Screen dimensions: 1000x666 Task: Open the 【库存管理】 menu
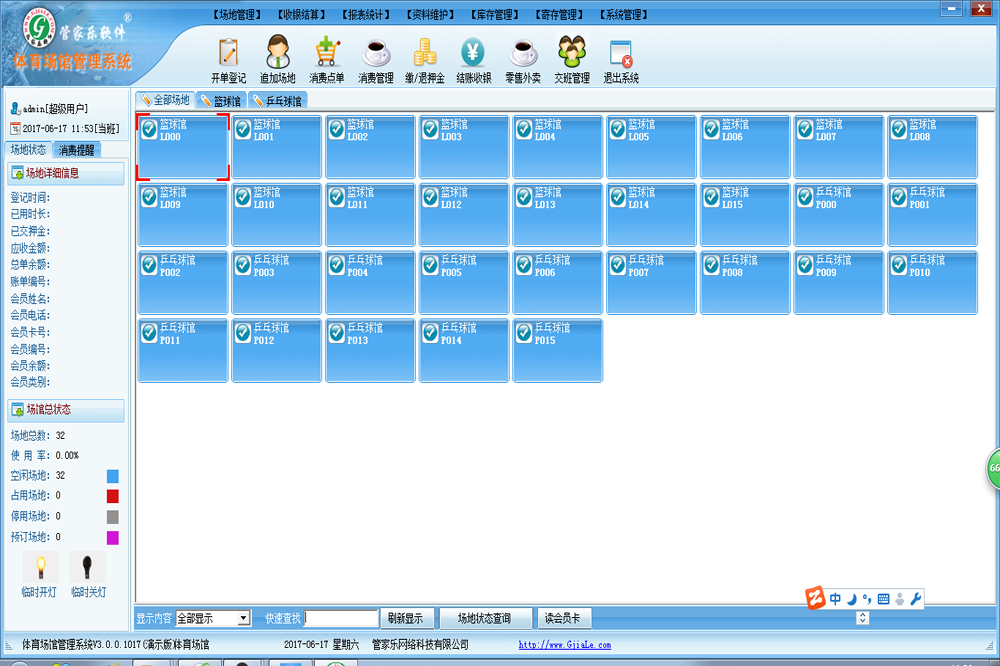tap(495, 15)
